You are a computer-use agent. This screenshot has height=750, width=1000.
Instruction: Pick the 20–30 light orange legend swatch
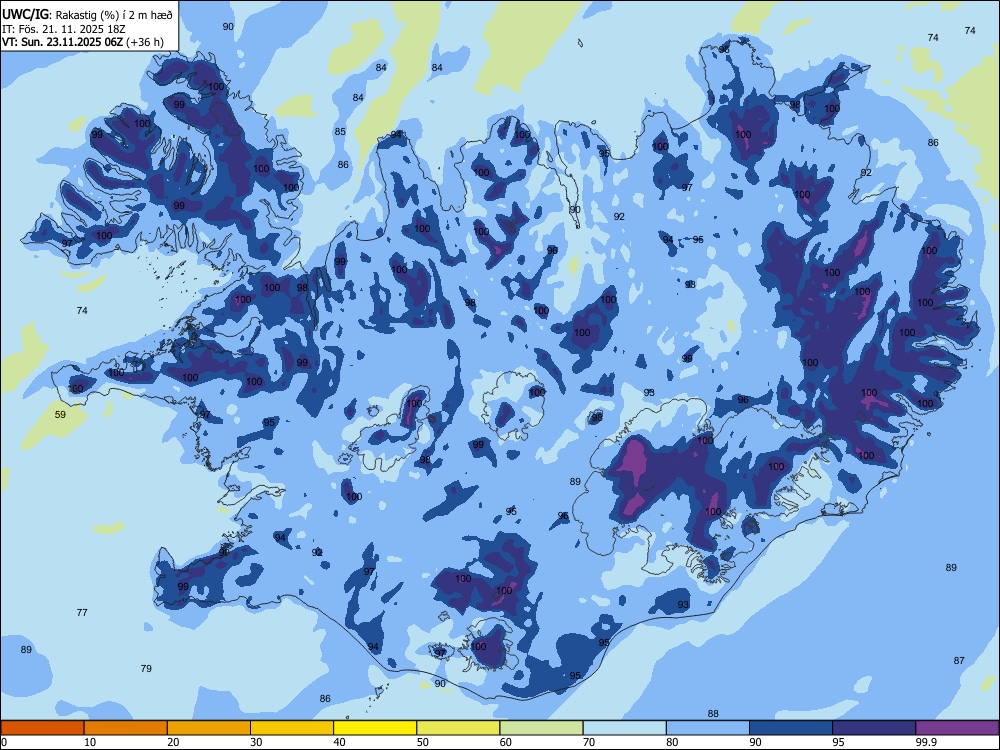(209, 728)
